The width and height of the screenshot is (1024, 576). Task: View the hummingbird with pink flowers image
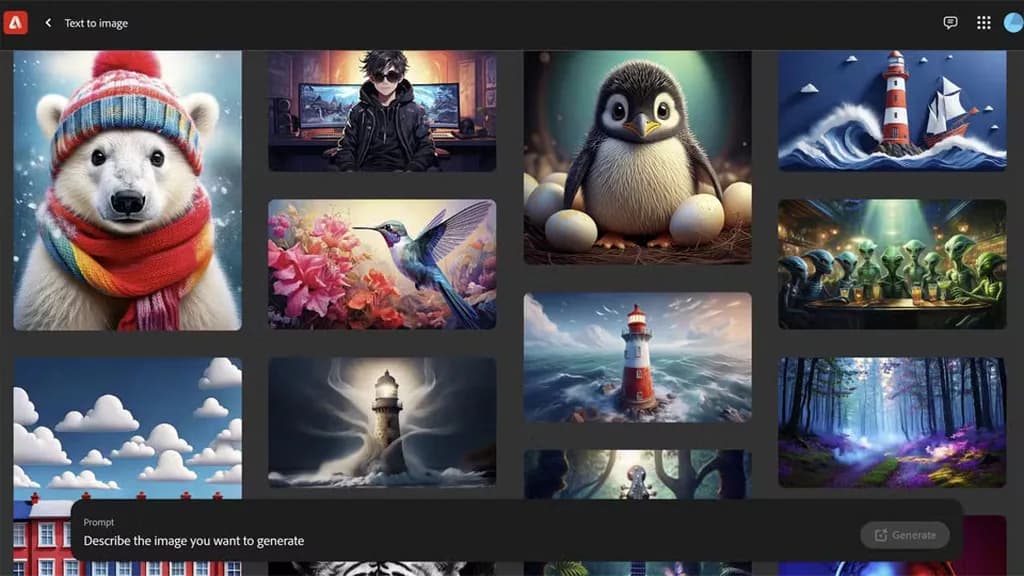(x=382, y=264)
